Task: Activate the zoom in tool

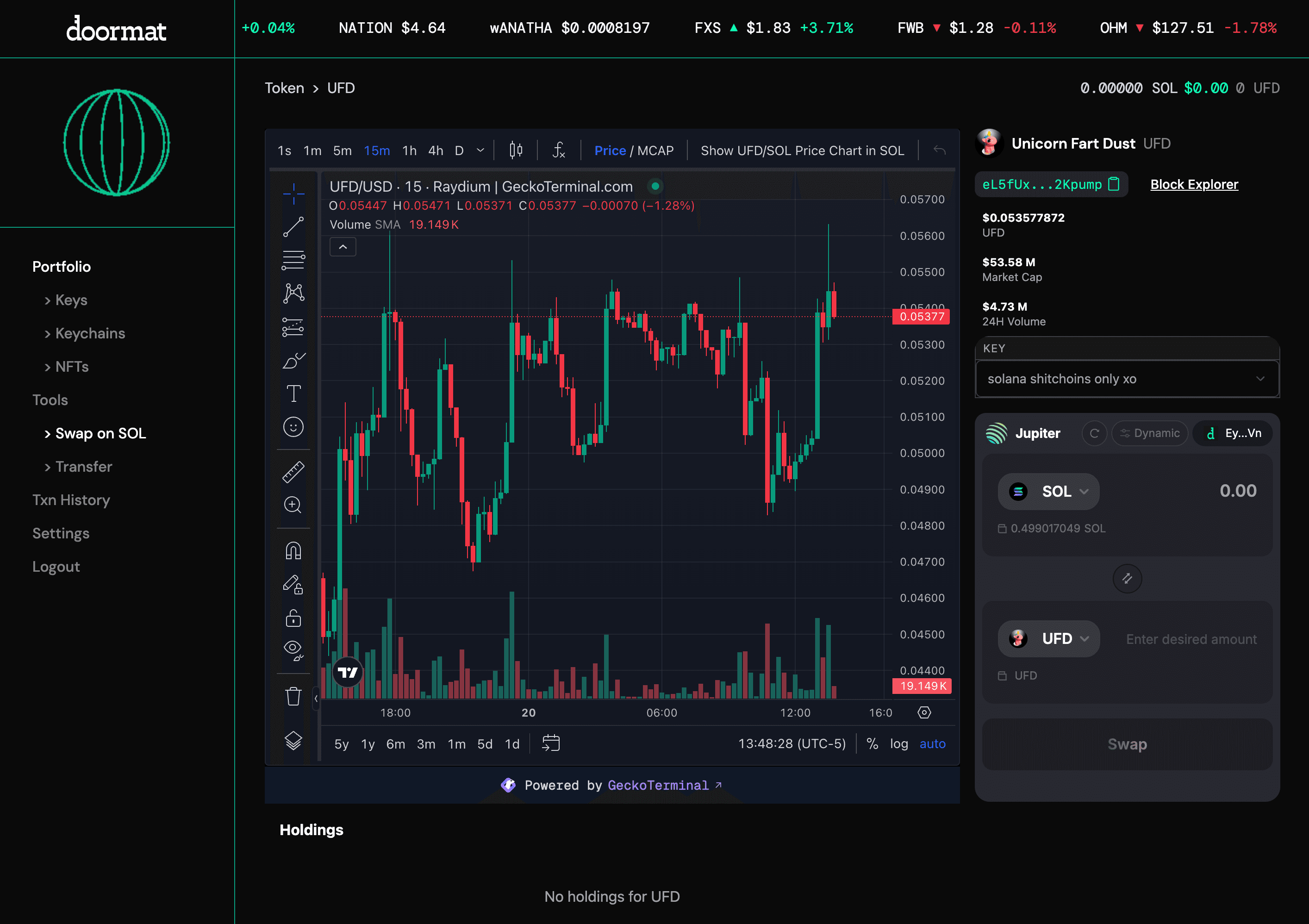Action: (293, 505)
